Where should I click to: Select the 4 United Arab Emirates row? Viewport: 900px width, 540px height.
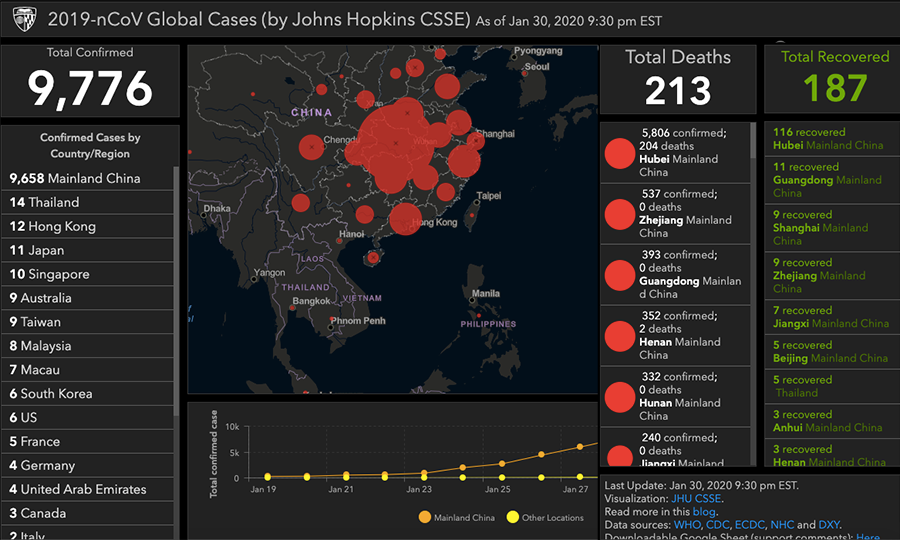(87, 490)
